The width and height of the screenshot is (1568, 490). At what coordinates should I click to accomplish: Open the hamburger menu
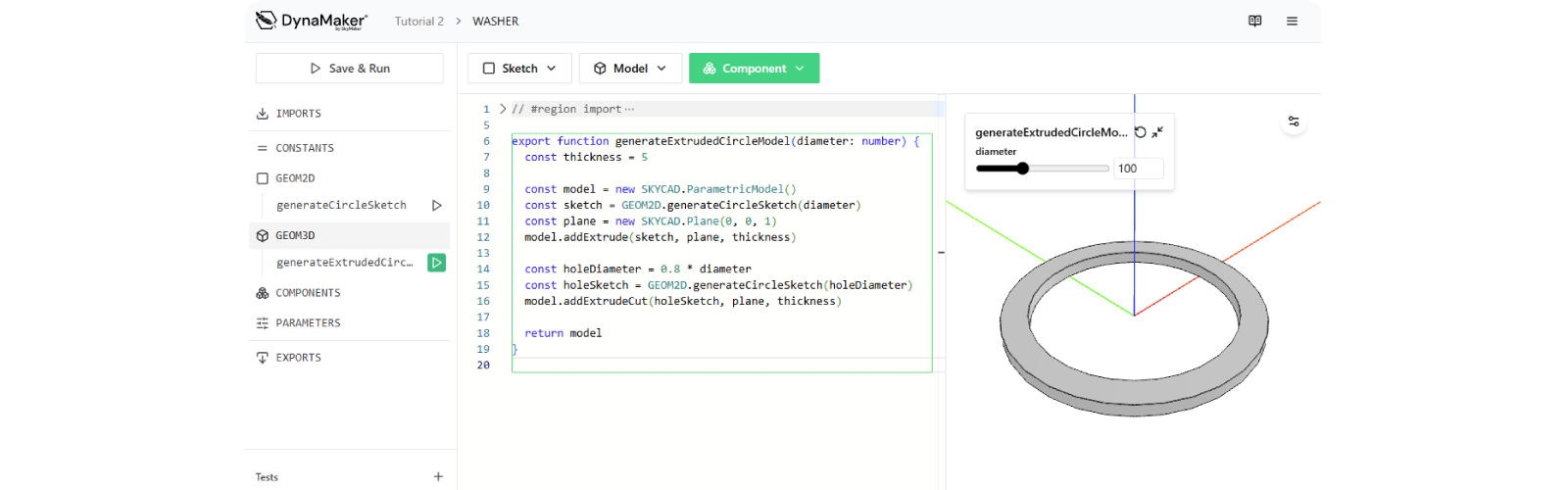click(x=1292, y=21)
